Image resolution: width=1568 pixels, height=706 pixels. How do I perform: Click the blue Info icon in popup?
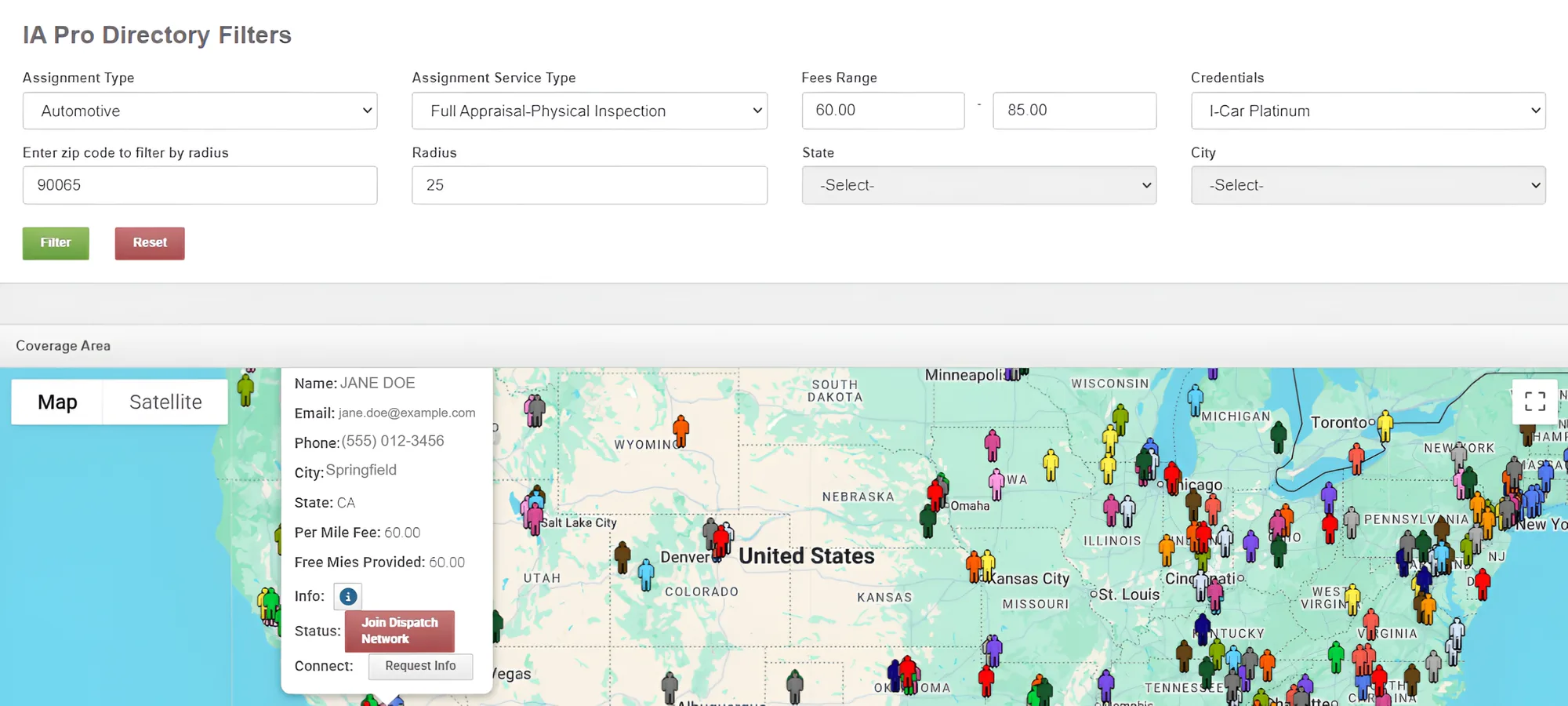pos(348,597)
